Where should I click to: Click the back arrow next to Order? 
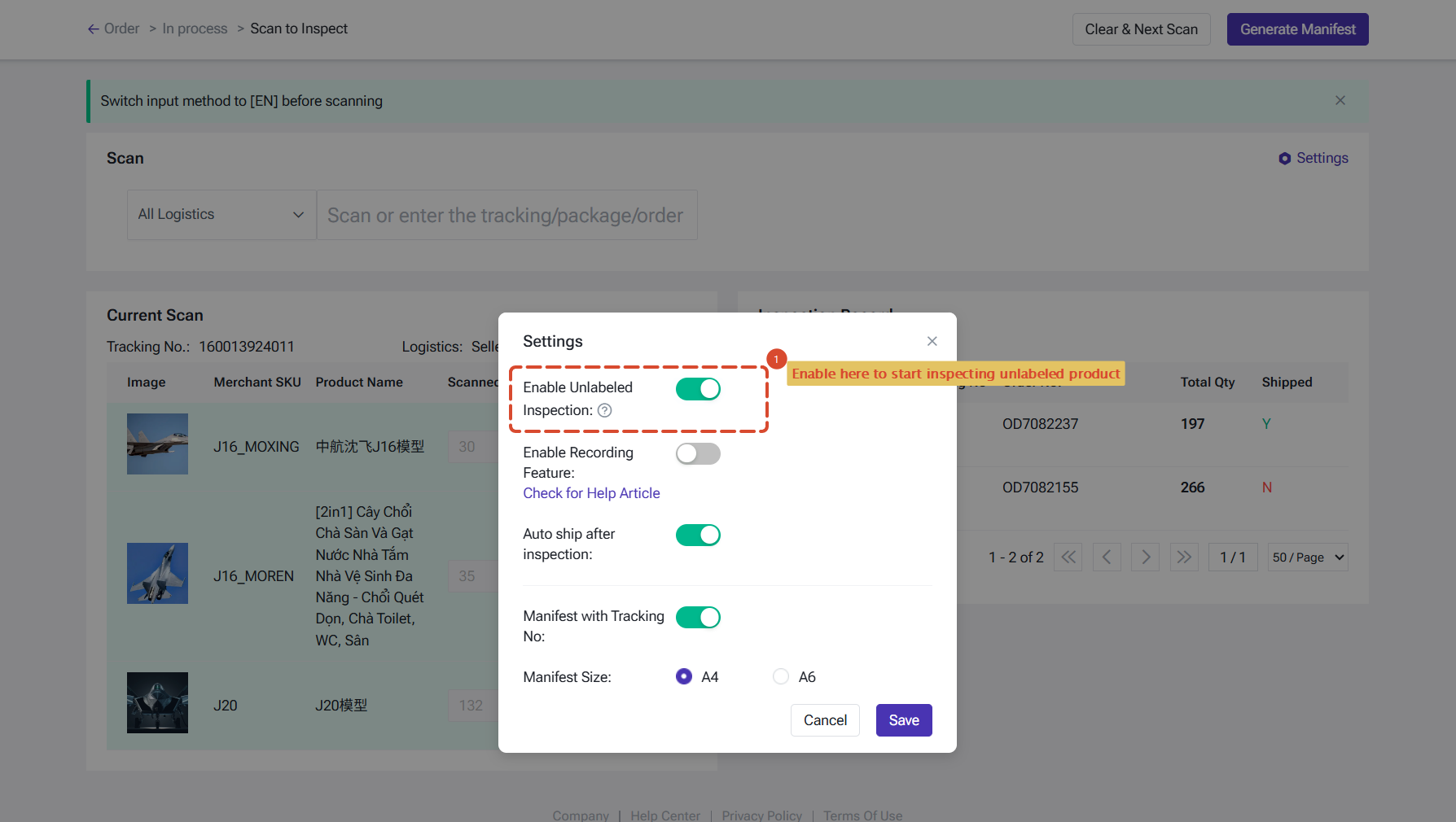(94, 28)
